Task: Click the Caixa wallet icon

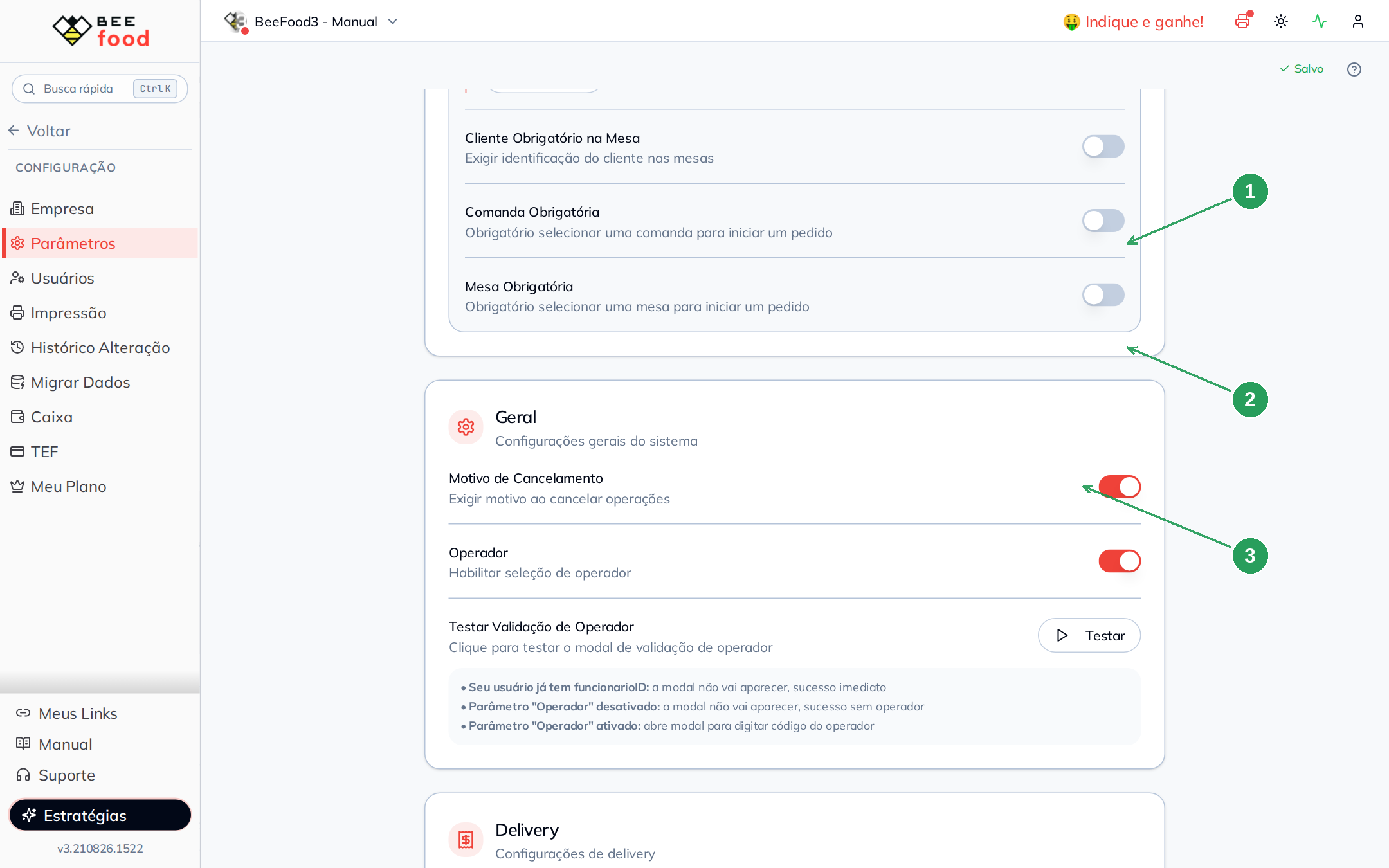Action: (x=17, y=417)
